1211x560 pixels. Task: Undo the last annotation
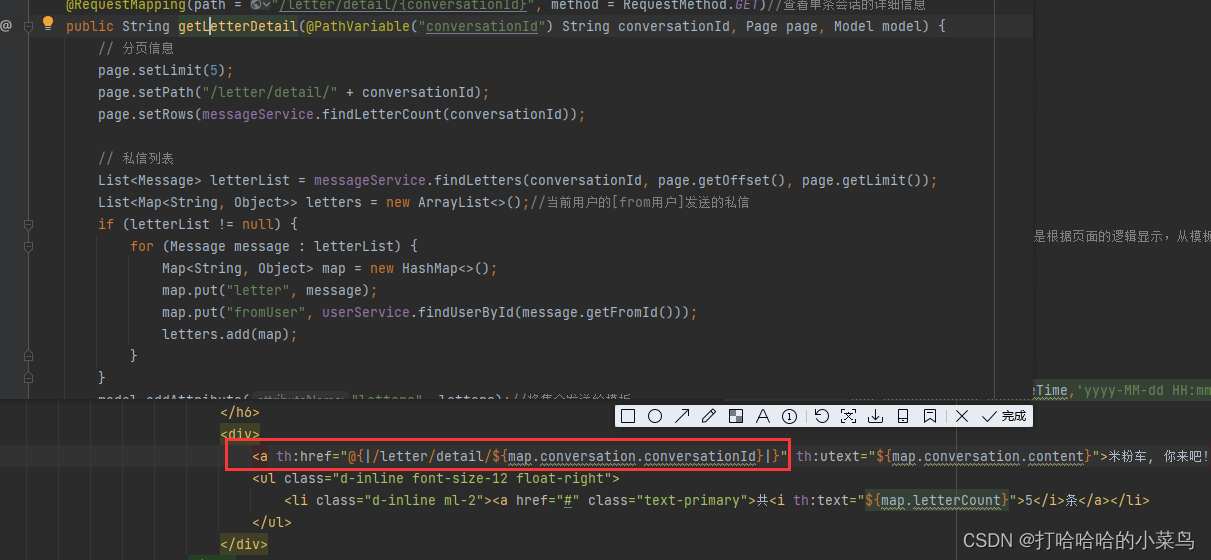click(x=822, y=416)
